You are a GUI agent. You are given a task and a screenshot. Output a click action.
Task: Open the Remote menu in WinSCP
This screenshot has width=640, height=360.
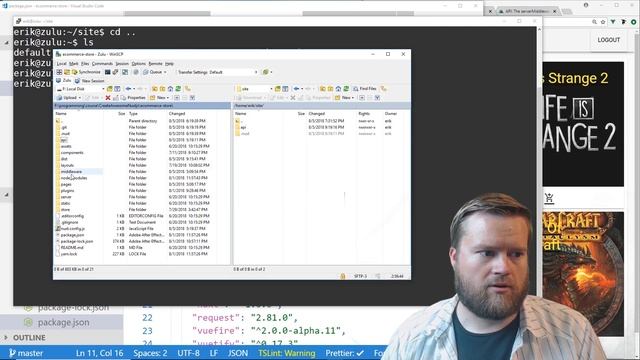click(155, 64)
